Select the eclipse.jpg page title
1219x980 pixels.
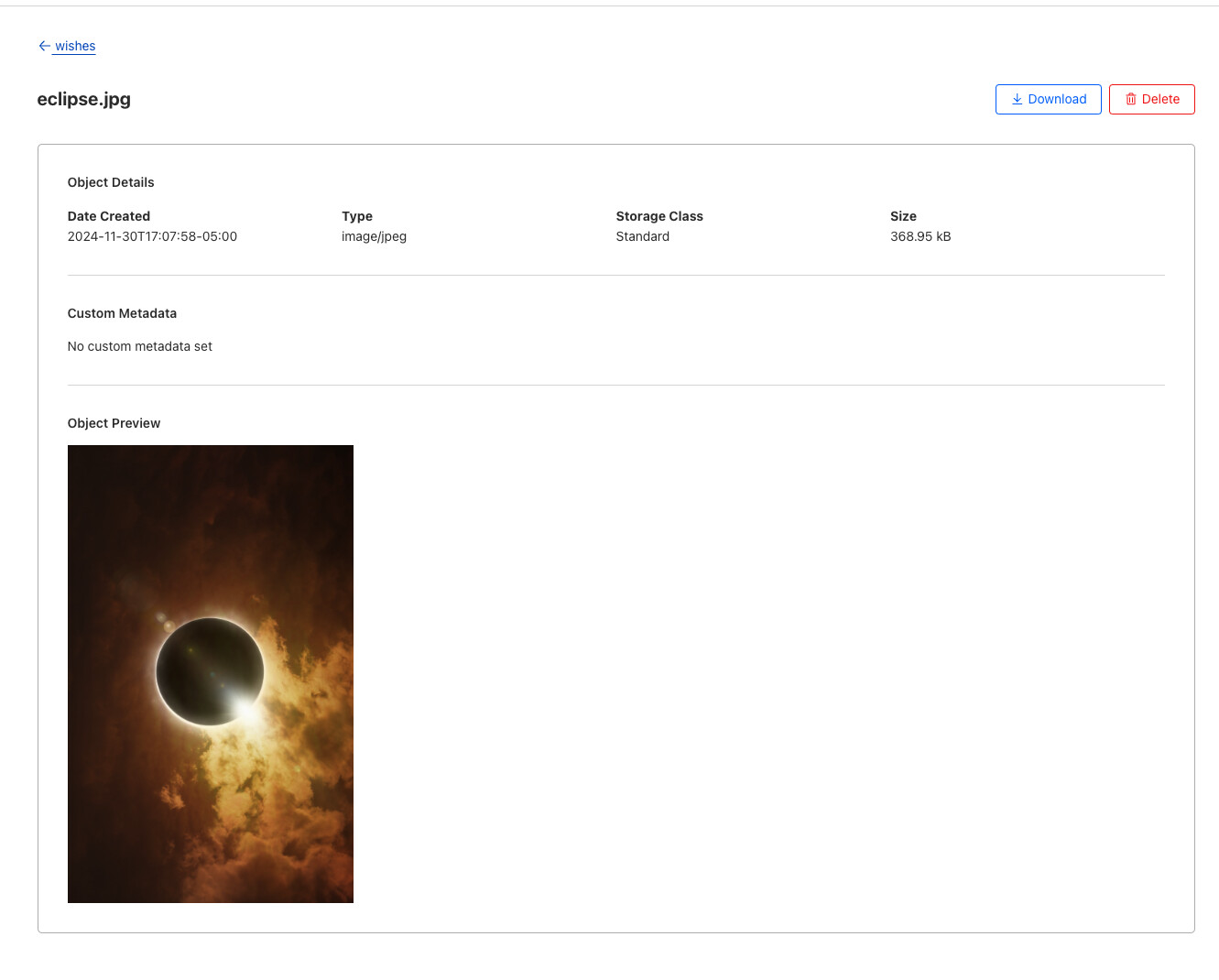(x=83, y=99)
